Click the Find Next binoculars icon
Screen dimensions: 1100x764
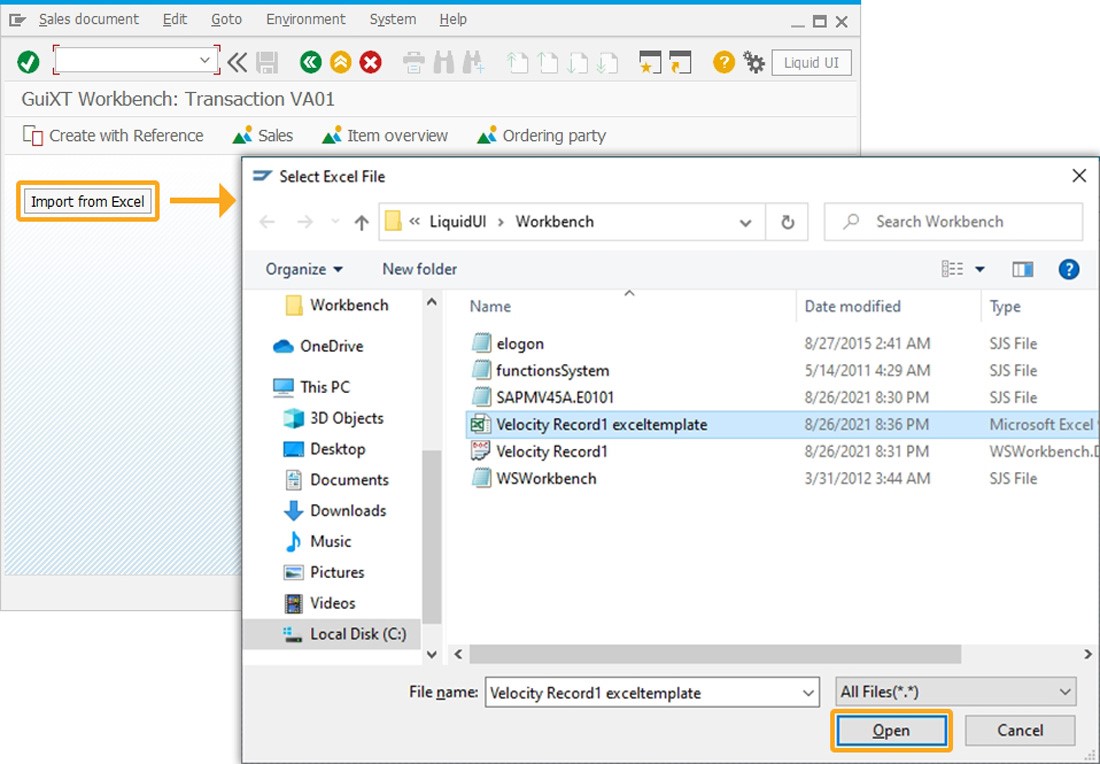coord(473,62)
